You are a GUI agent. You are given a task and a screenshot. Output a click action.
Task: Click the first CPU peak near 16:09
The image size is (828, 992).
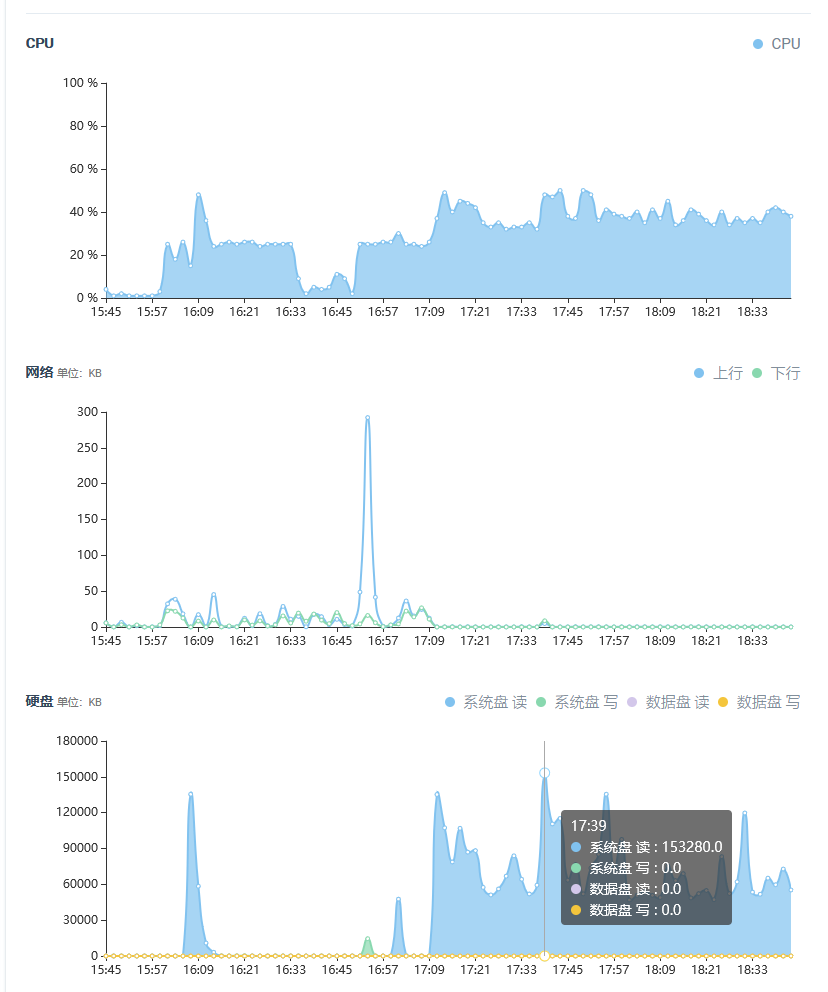pyautogui.click(x=198, y=195)
